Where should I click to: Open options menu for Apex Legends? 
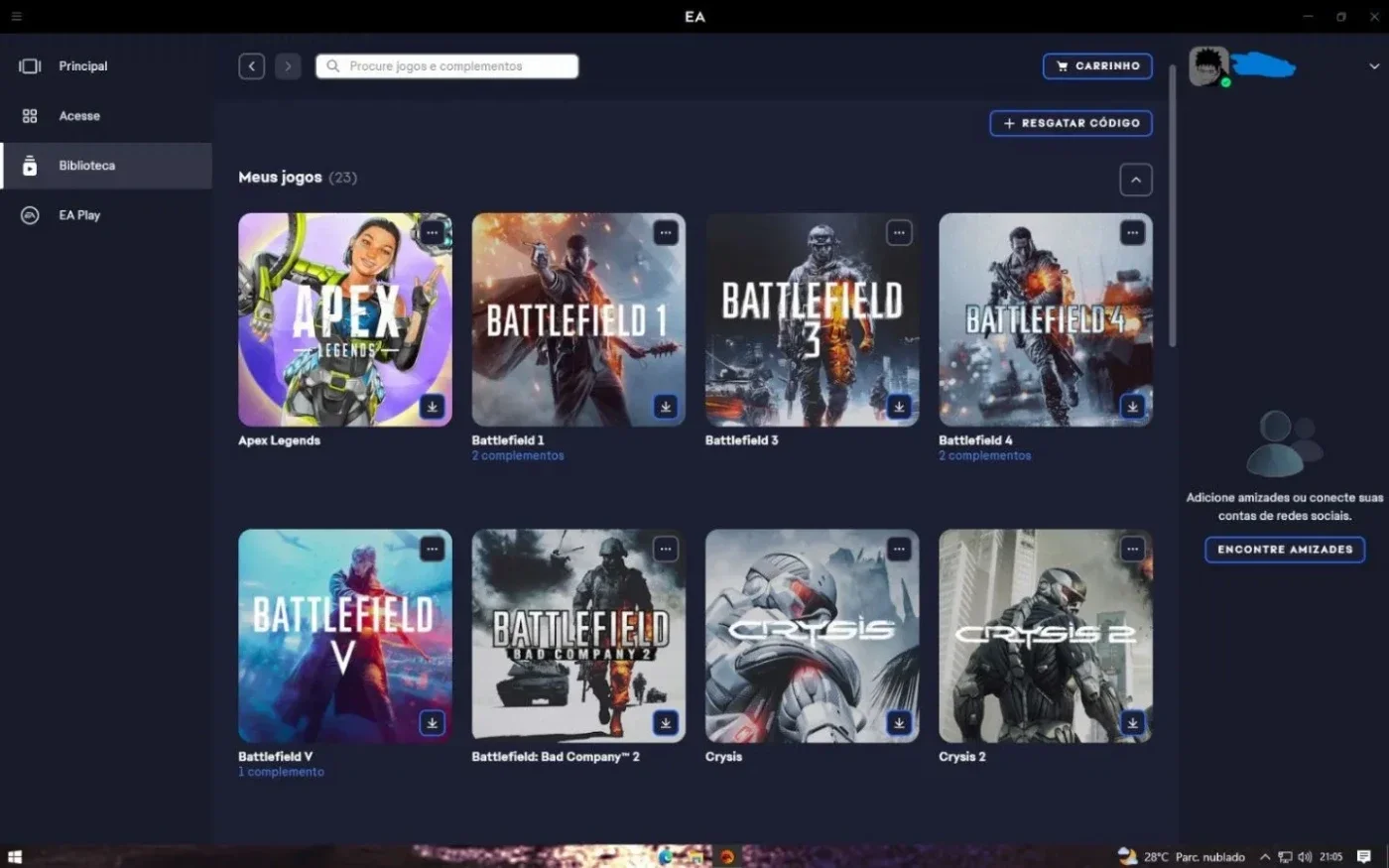tap(432, 233)
